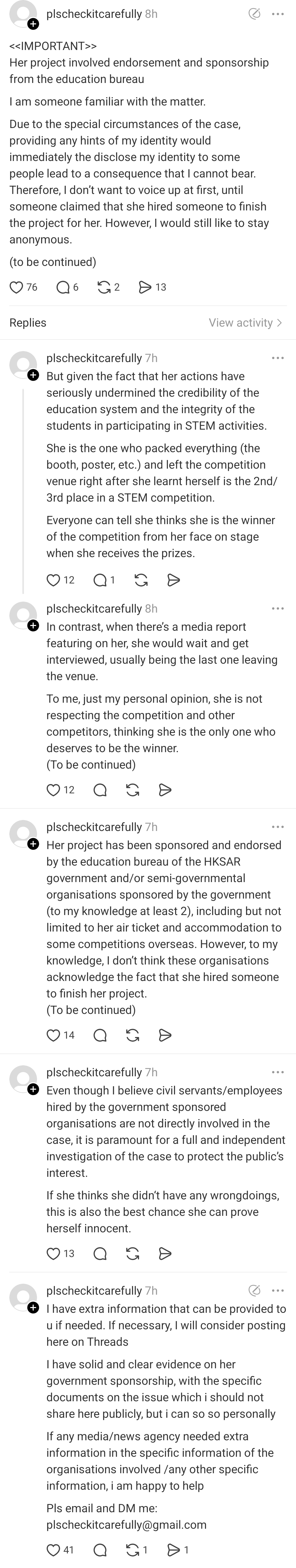Follow the user via the top avatar's plus badge
This screenshot has width=296, height=1568.
33,24
